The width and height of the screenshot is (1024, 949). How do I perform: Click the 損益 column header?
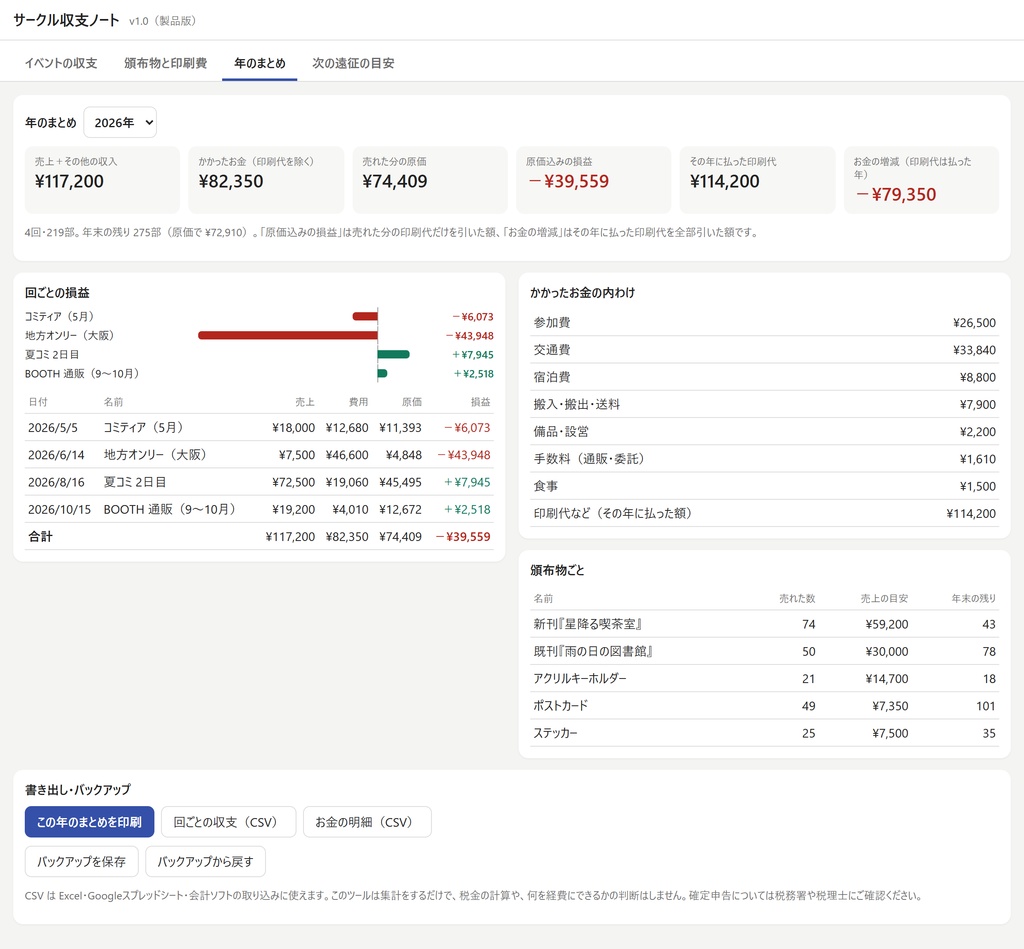(481, 402)
